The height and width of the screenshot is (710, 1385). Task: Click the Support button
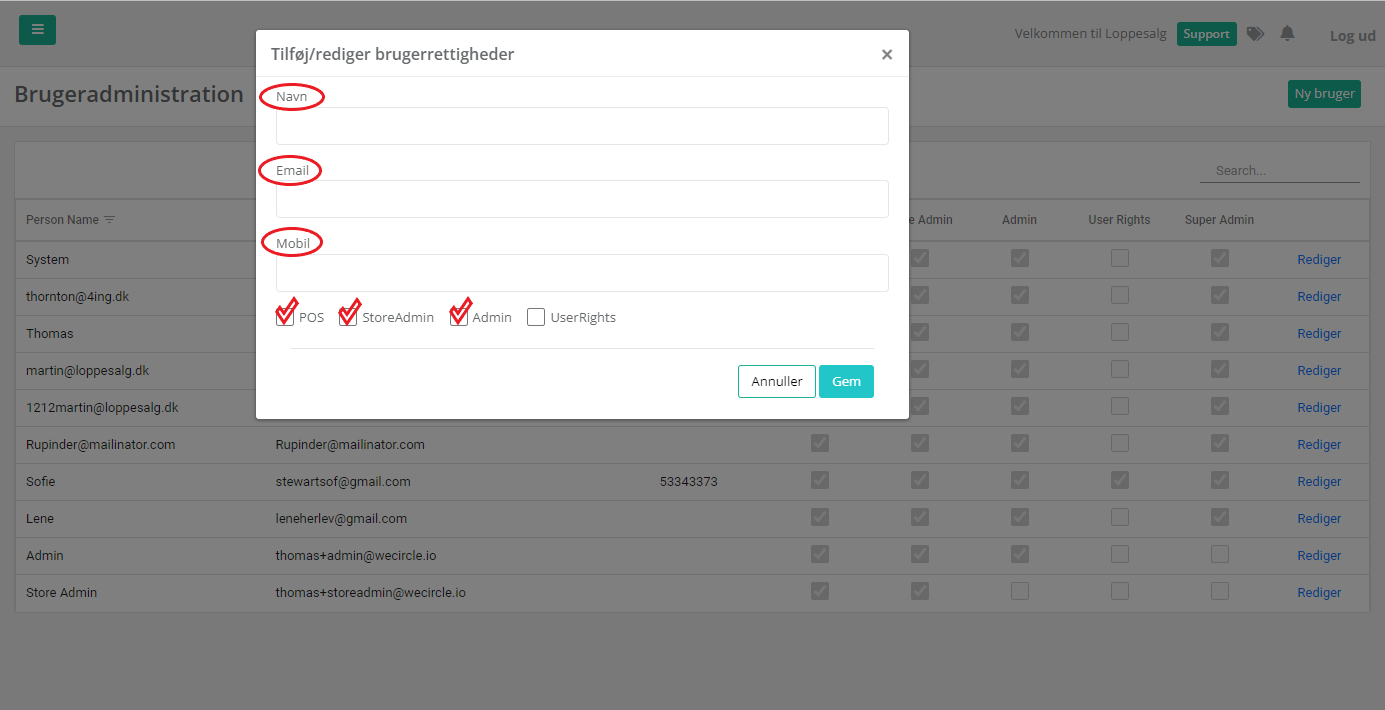coord(1206,34)
